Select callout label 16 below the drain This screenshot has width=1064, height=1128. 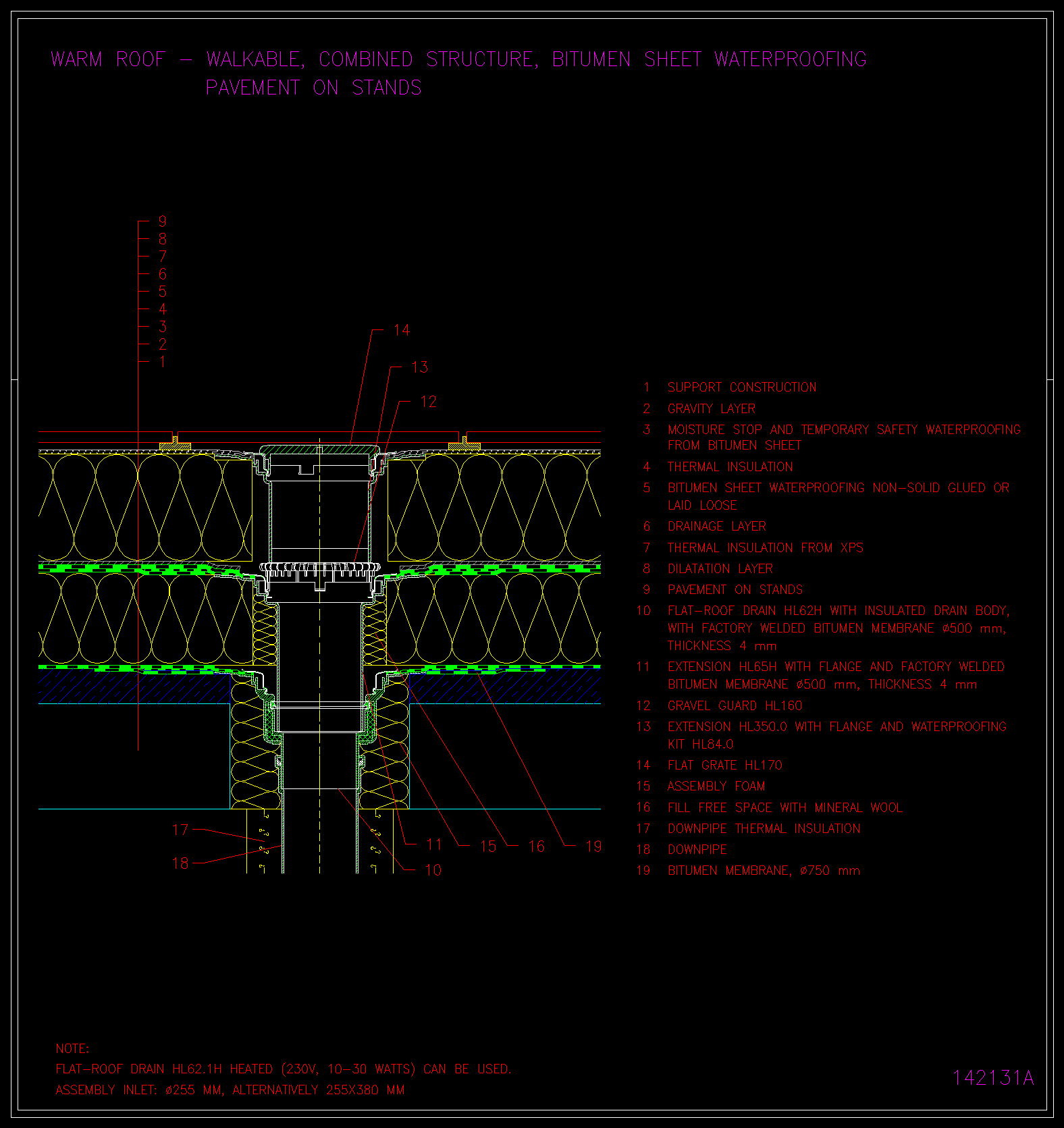point(536,847)
